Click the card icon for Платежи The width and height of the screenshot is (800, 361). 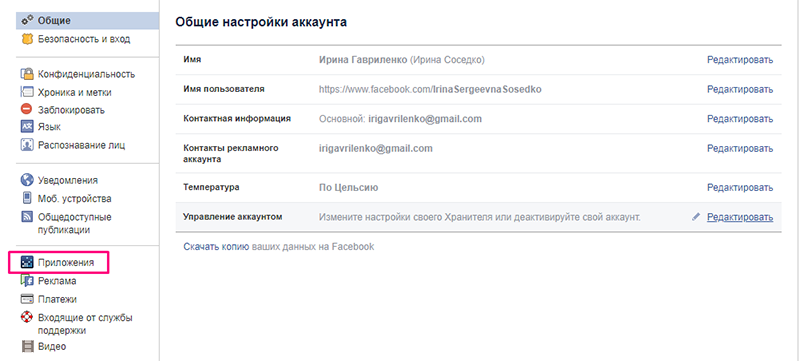tap(27, 299)
